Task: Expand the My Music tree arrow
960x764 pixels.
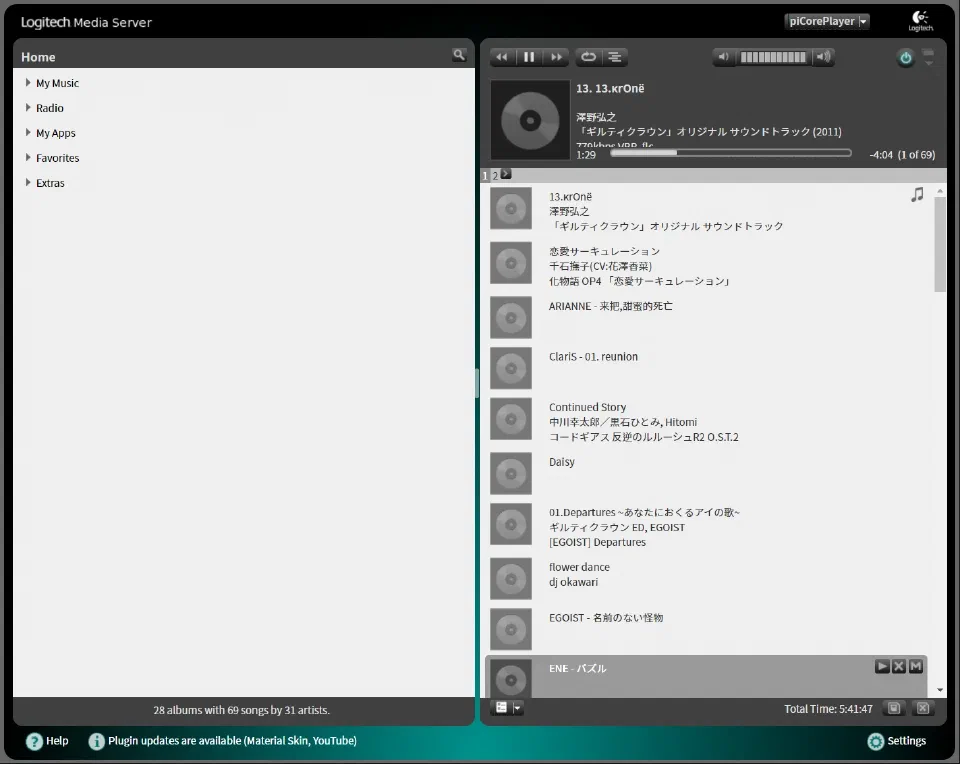Action: tap(28, 83)
